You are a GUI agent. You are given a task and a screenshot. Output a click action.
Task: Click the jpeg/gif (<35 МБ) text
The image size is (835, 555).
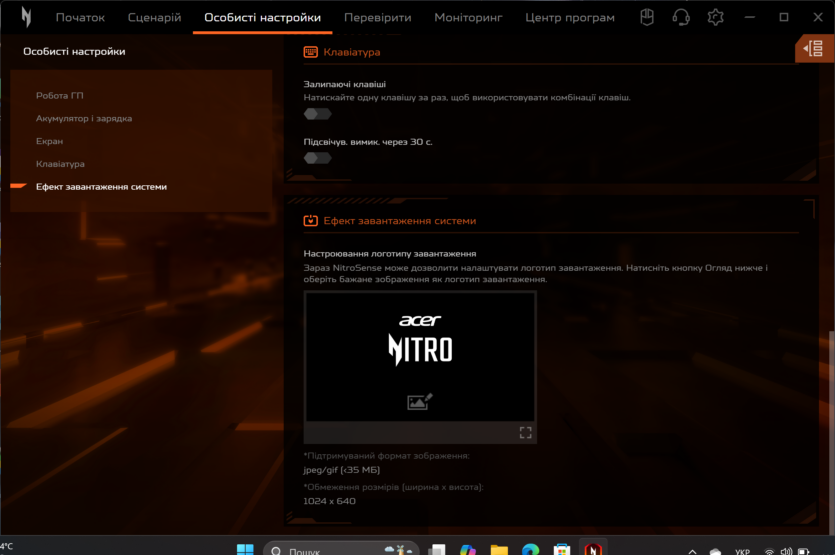(x=341, y=470)
